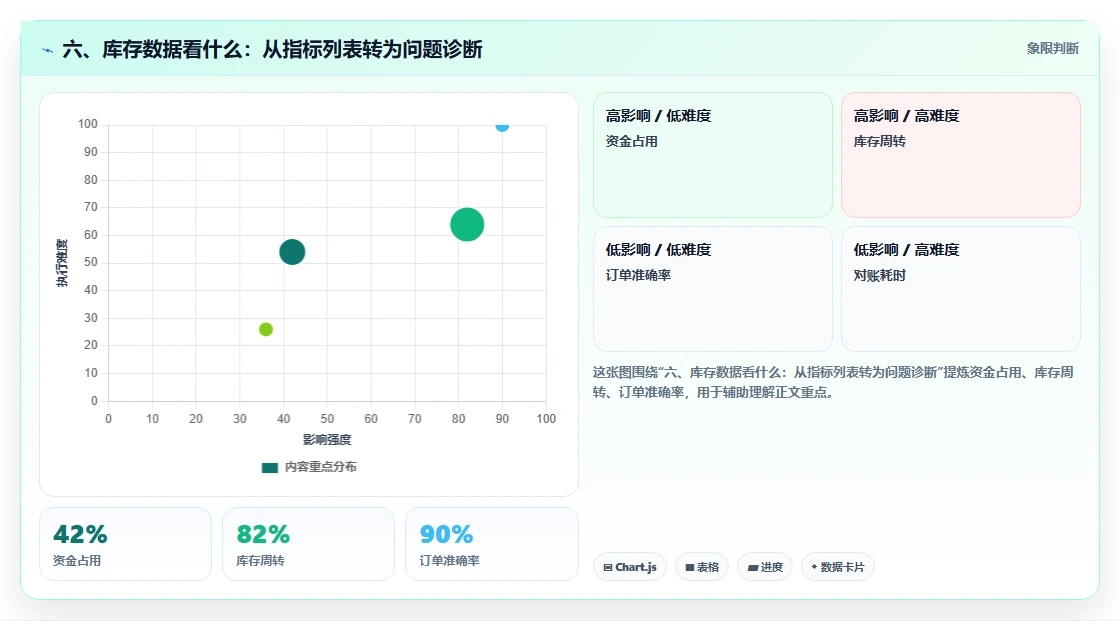Click the 82% 库存周转 stat card
This screenshot has height=621, width=1120.
coord(309,545)
